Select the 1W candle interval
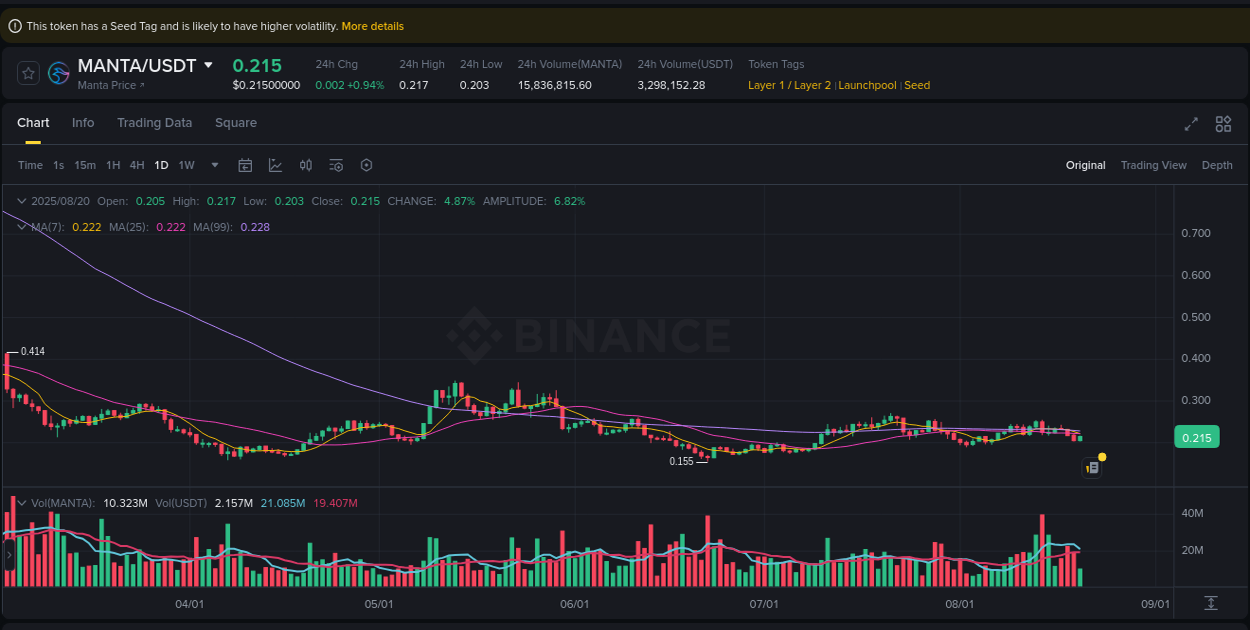This screenshot has width=1250, height=630. pos(186,164)
